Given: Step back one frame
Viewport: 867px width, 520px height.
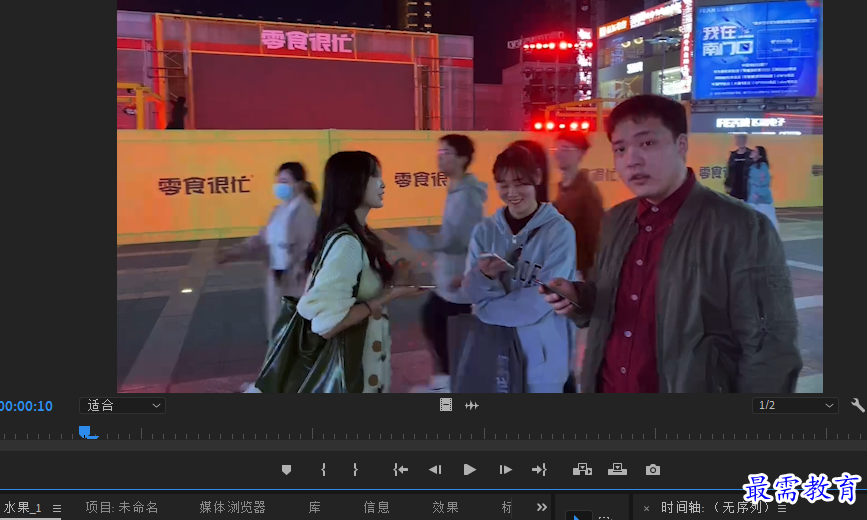Looking at the screenshot, I should pos(435,470).
